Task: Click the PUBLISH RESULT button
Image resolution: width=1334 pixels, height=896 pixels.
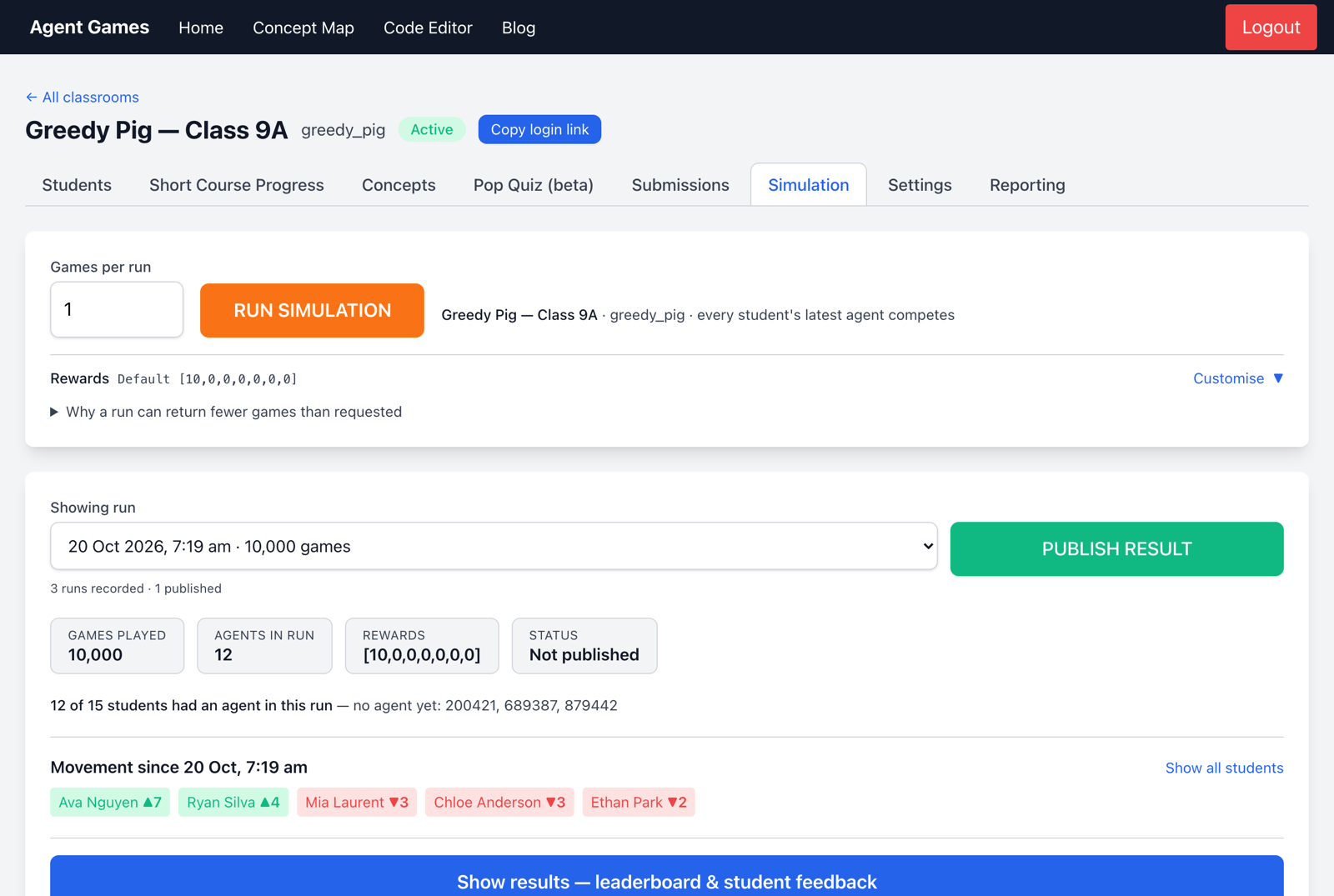Action: click(1116, 548)
